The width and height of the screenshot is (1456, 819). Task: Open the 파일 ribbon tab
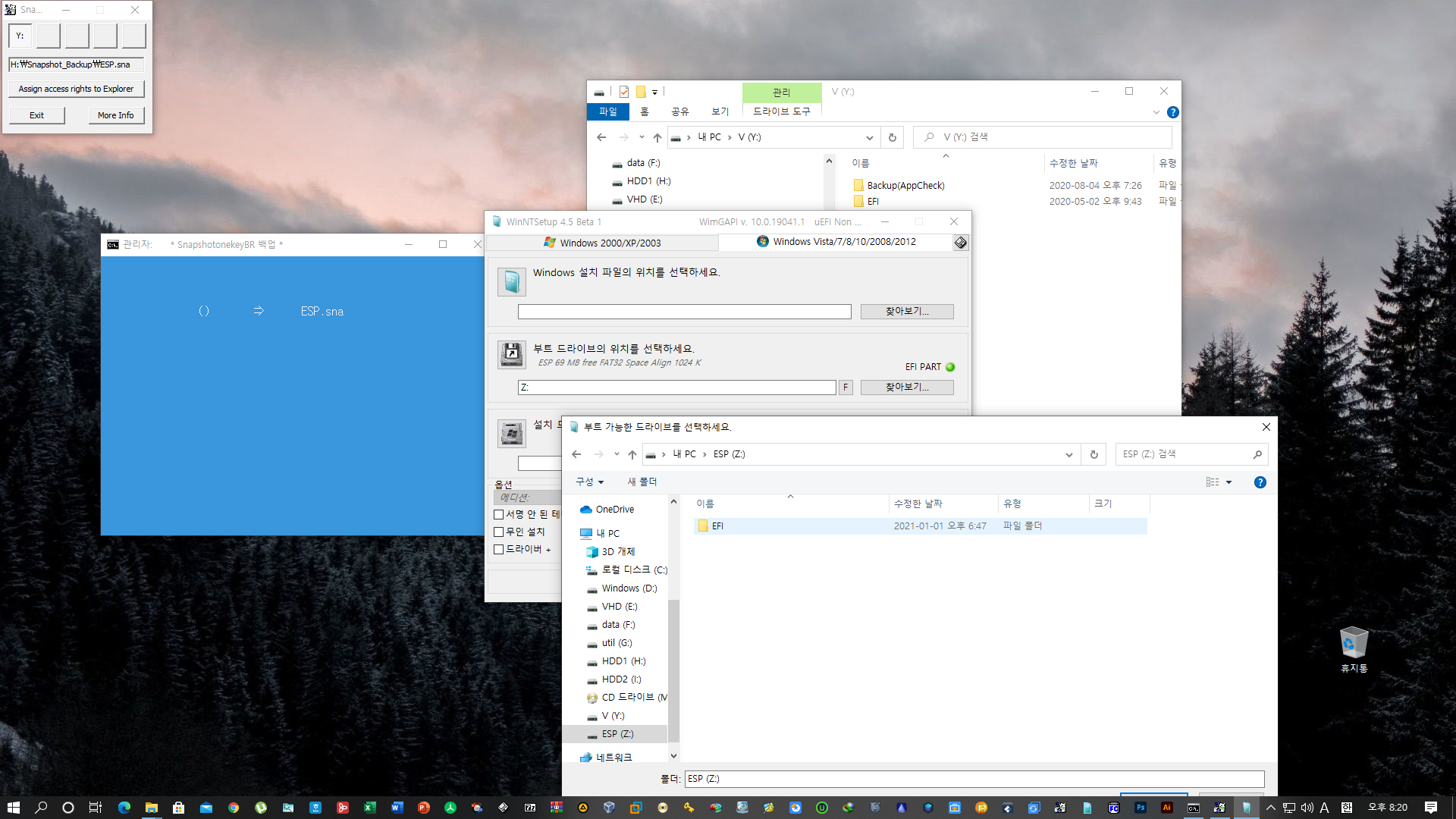click(x=608, y=111)
